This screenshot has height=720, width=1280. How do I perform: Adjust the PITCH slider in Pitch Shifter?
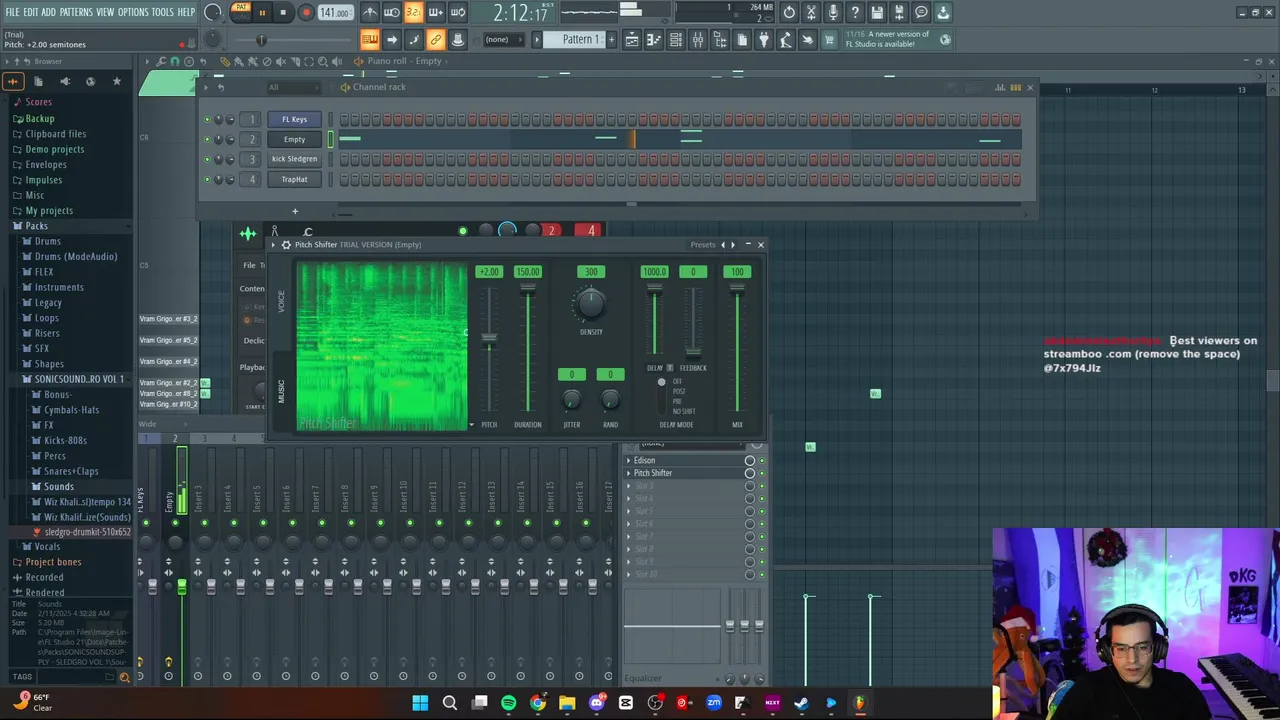click(489, 340)
